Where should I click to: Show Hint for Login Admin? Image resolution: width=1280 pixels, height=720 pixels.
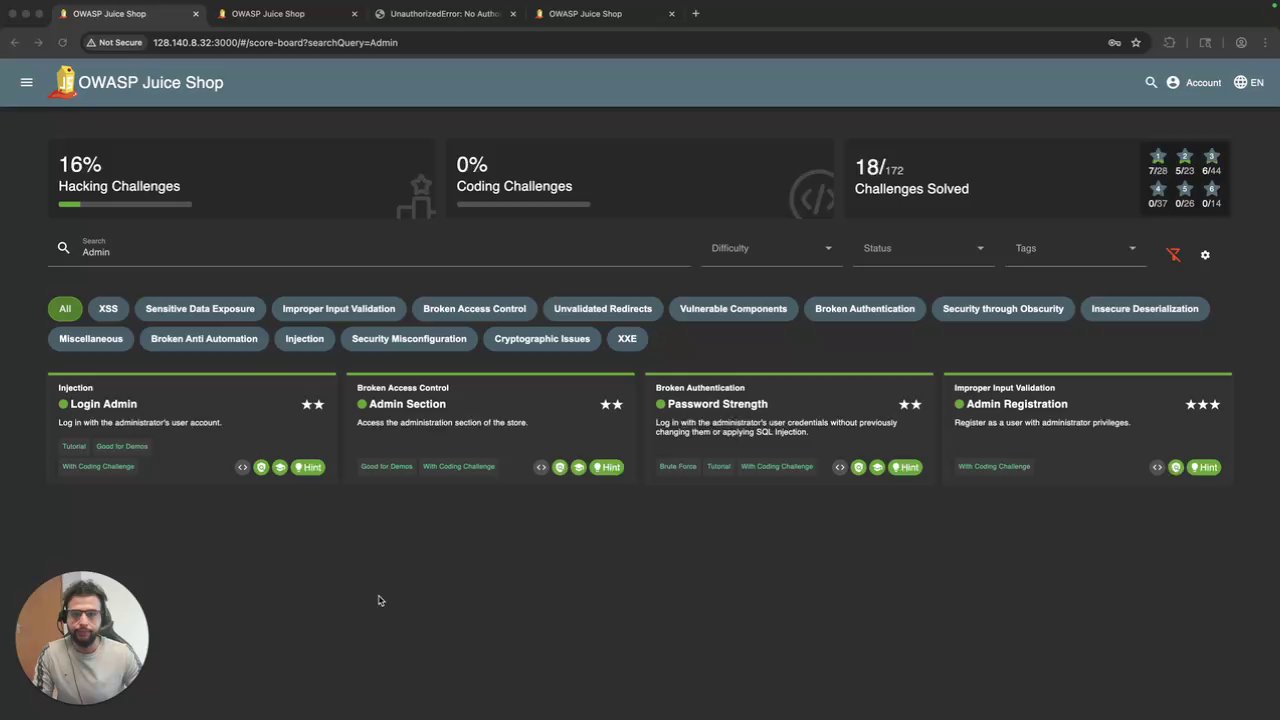[308, 467]
